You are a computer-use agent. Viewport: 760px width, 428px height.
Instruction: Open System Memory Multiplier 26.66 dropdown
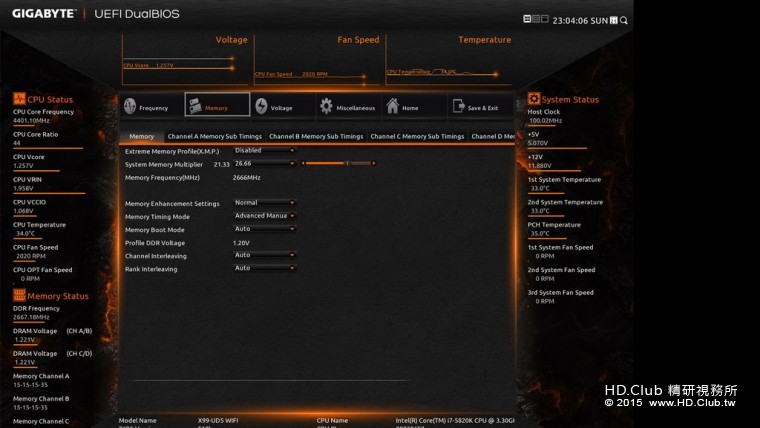point(264,164)
